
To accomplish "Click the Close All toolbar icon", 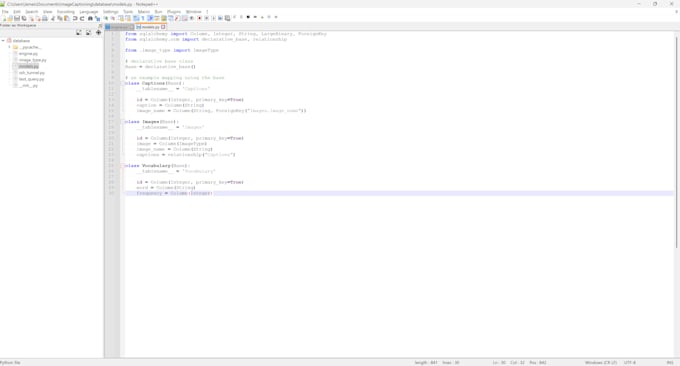I will tap(38, 18).
